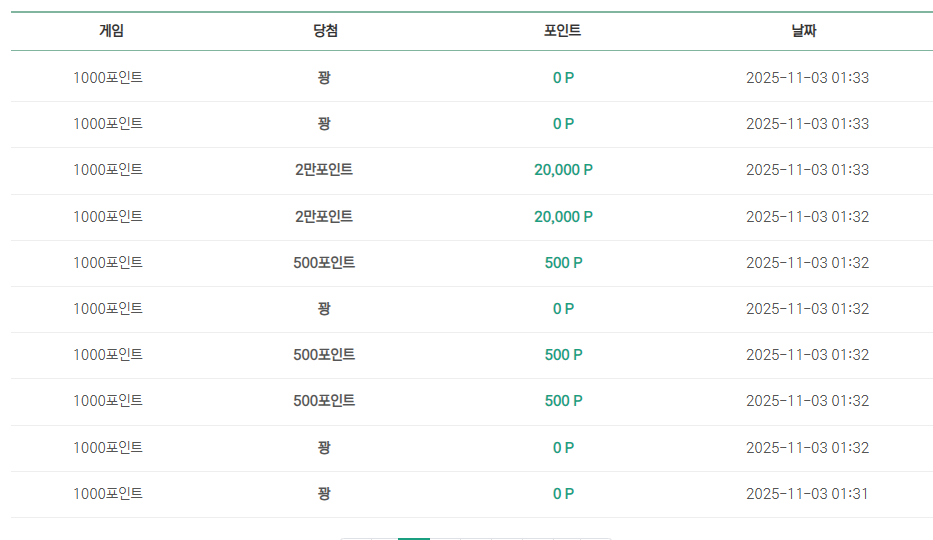The width and height of the screenshot is (933, 540).
Task: Select the topmost 꽝 result in the list
Action: (324, 78)
